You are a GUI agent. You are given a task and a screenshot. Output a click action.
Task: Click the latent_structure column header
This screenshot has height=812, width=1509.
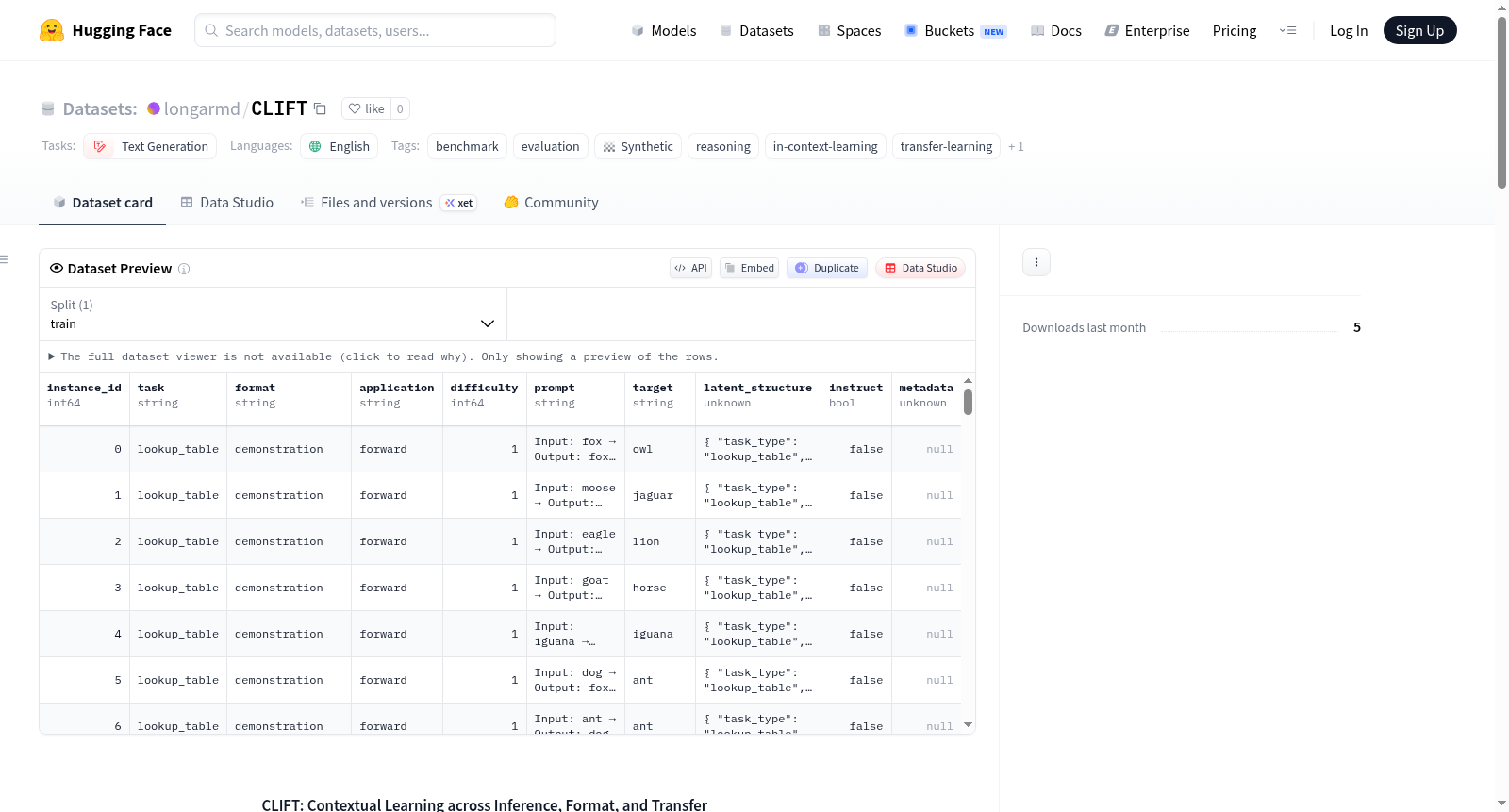coord(758,395)
